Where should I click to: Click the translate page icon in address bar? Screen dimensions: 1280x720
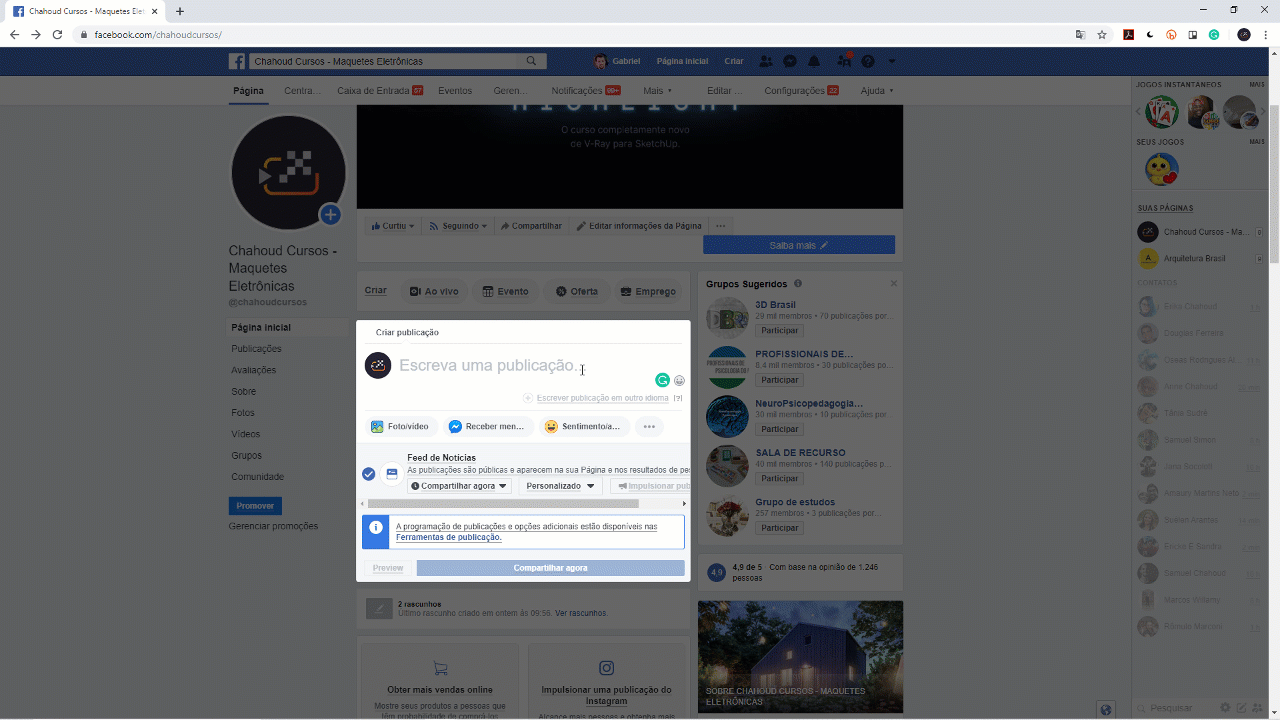tap(1080, 34)
